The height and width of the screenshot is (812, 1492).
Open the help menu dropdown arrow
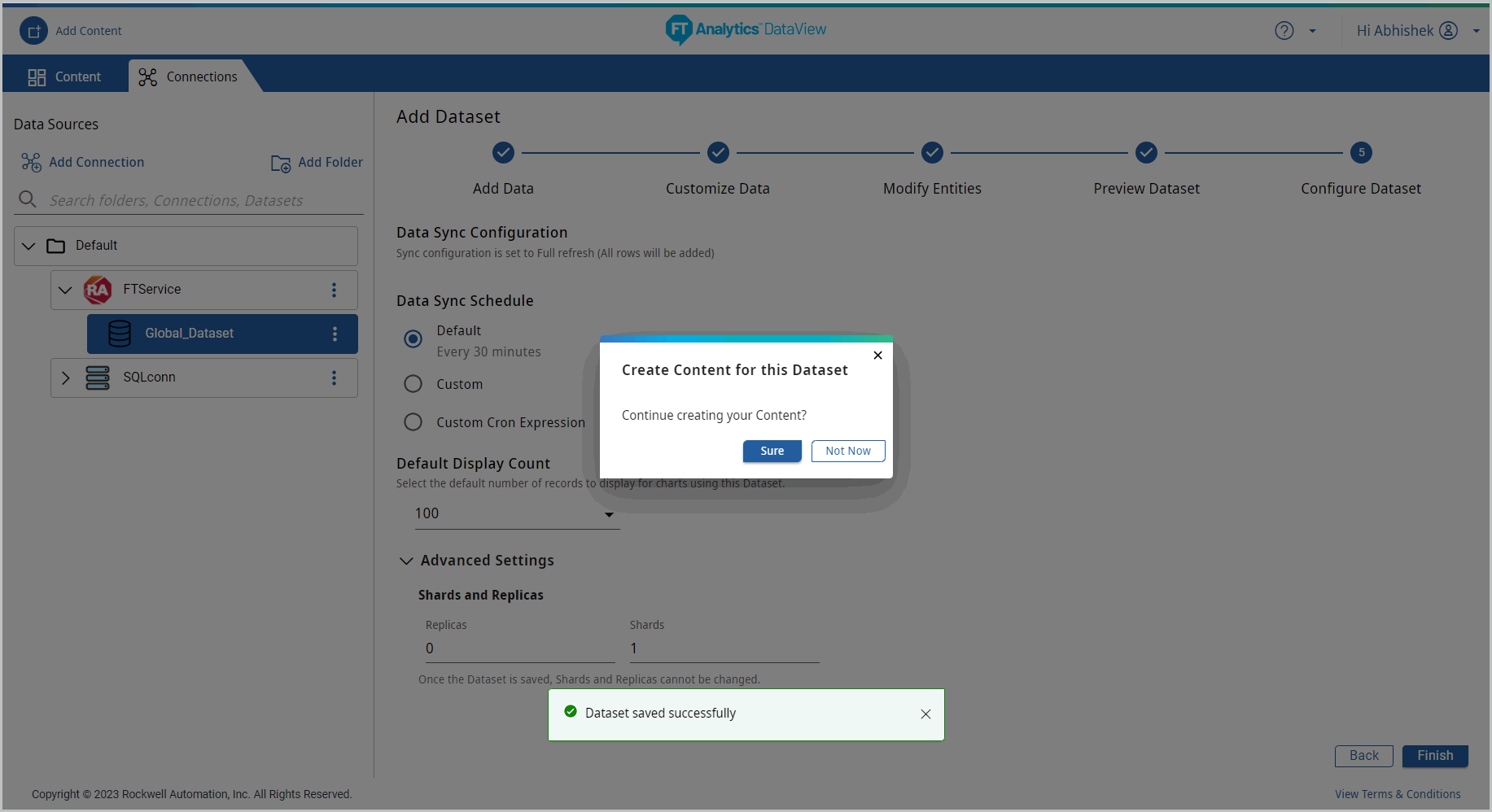coord(1312,32)
